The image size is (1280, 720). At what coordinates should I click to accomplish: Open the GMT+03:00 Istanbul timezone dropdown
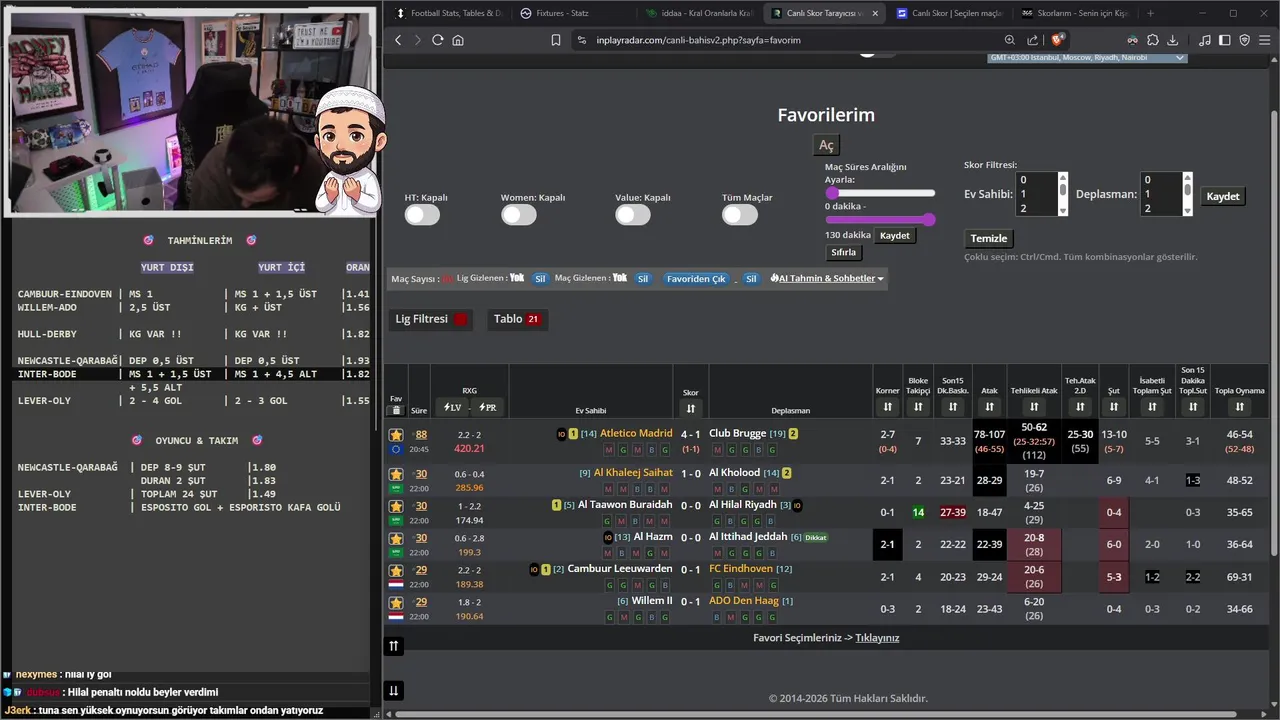coord(1087,58)
